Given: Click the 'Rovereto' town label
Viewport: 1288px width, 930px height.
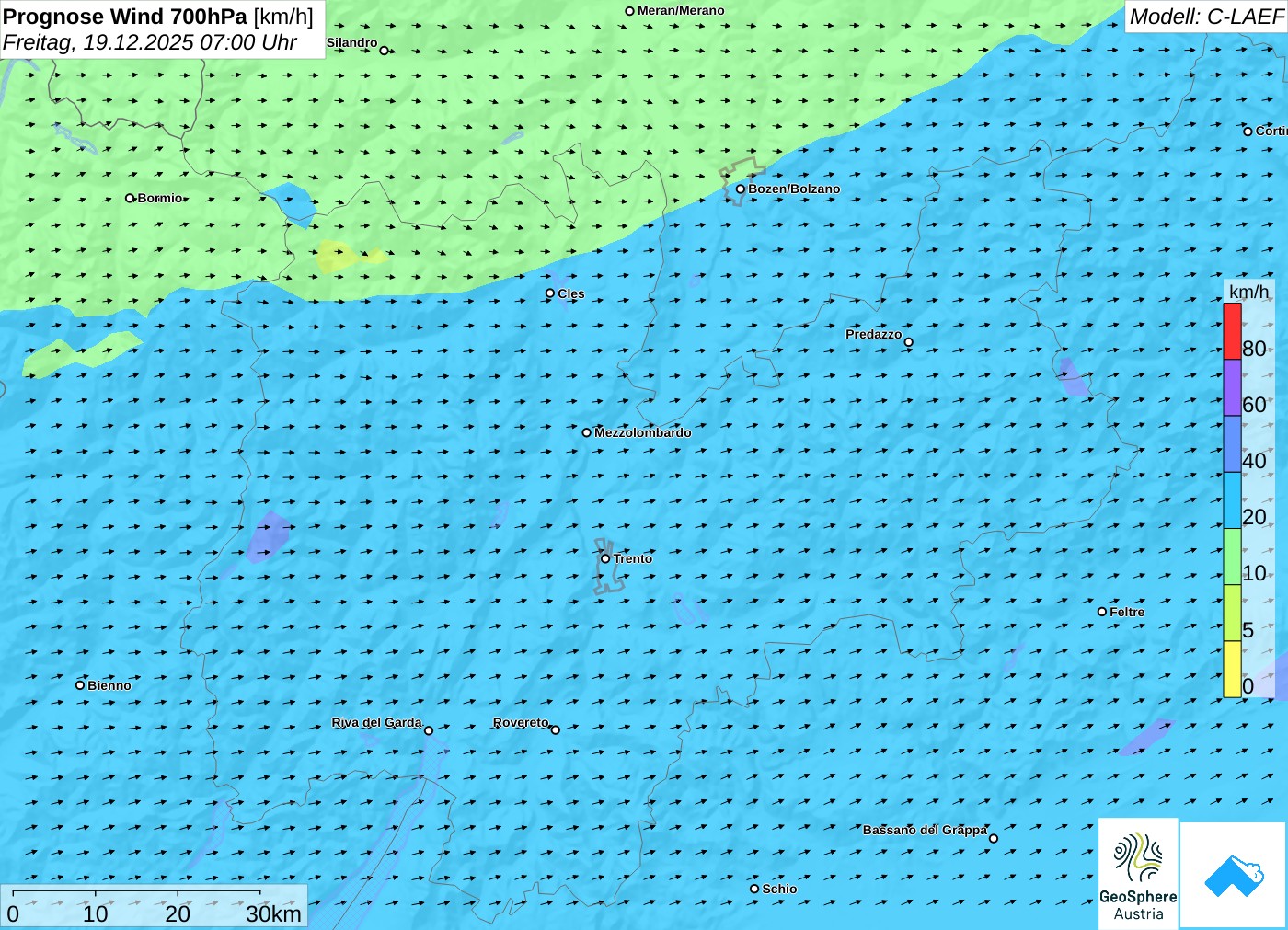Looking at the screenshot, I should 521,722.
